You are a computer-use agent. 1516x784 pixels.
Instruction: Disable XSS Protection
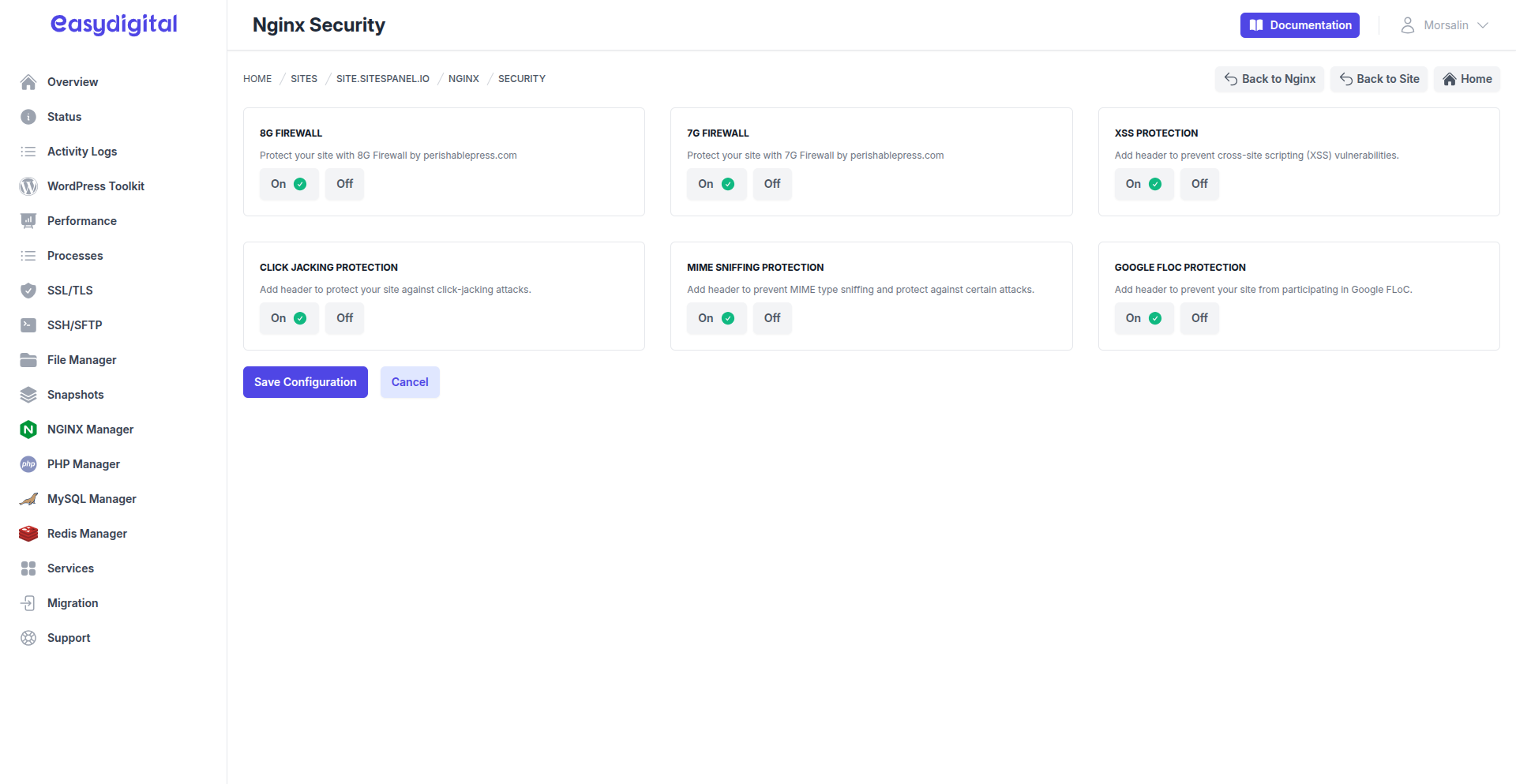[x=1199, y=183]
